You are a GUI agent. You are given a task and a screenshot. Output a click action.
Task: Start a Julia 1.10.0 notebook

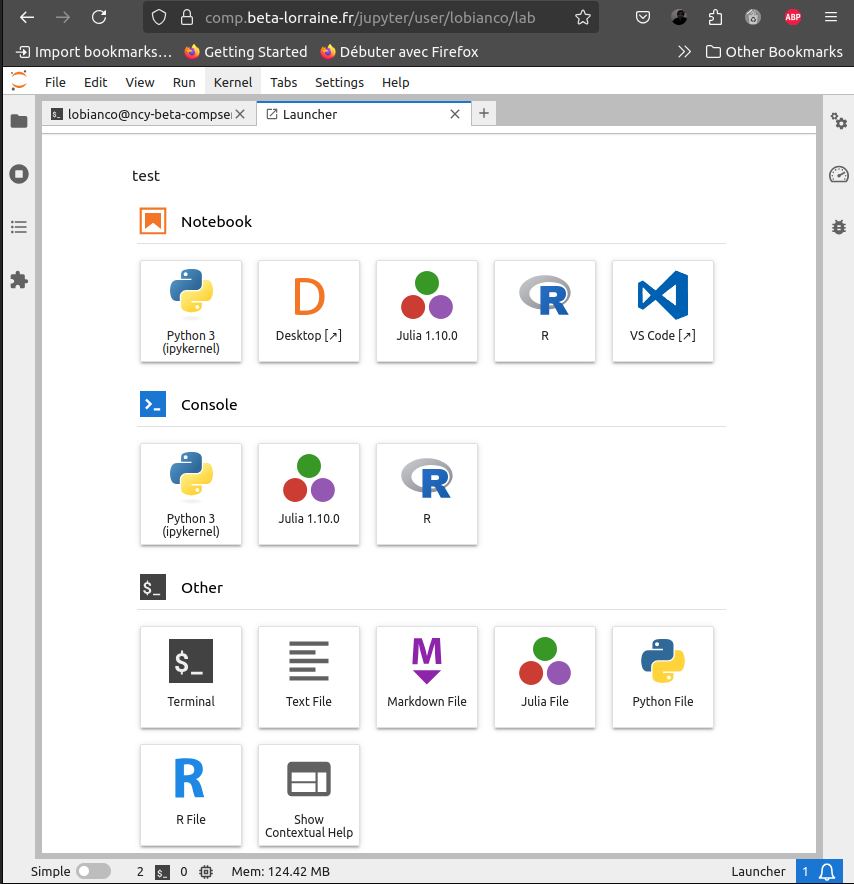(x=427, y=311)
